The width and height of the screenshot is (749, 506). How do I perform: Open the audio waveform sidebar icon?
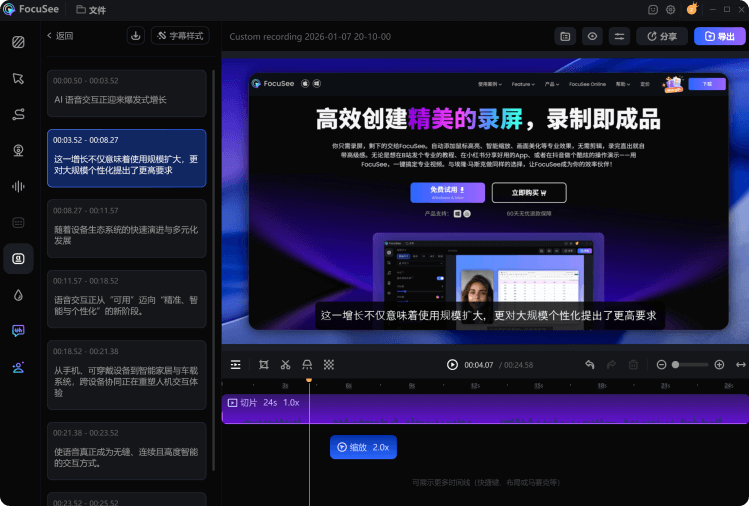tap(18, 186)
